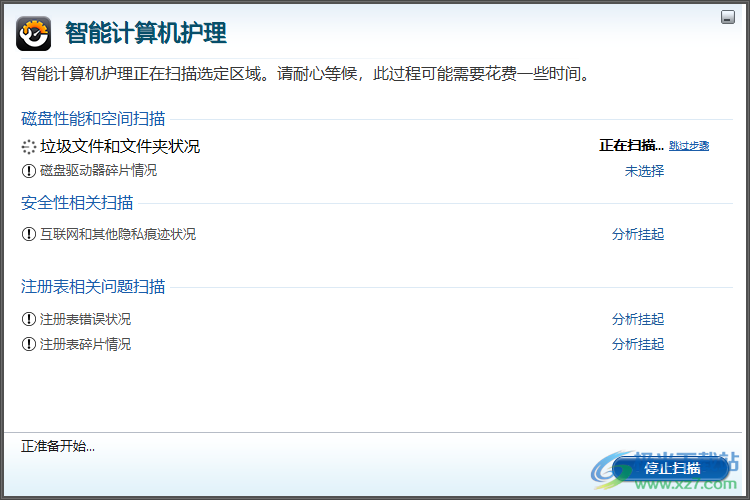Click the 智能计算机护理 app logo icon

click(33, 33)
